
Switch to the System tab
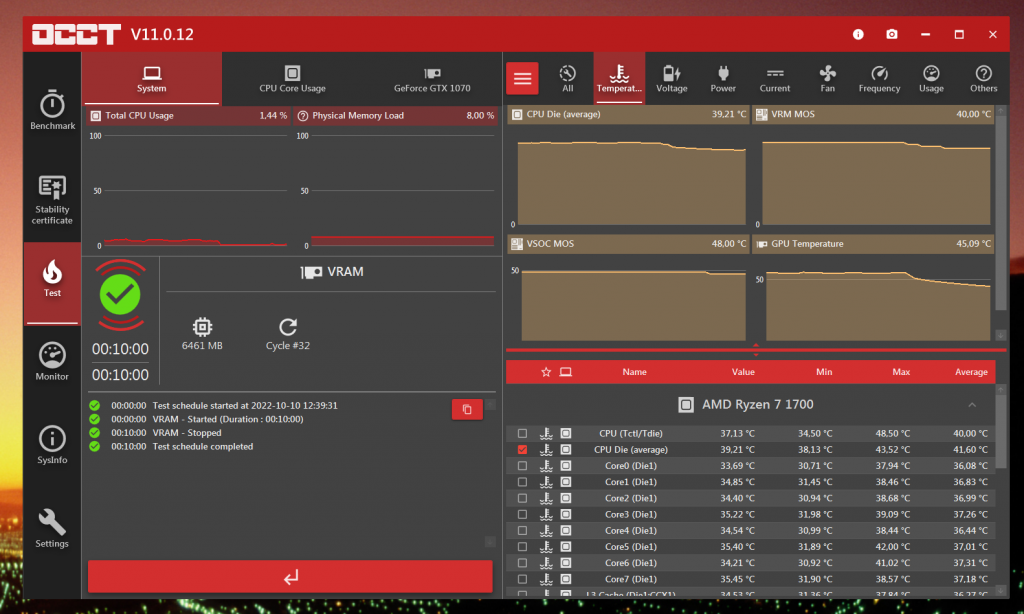point(152,78)
